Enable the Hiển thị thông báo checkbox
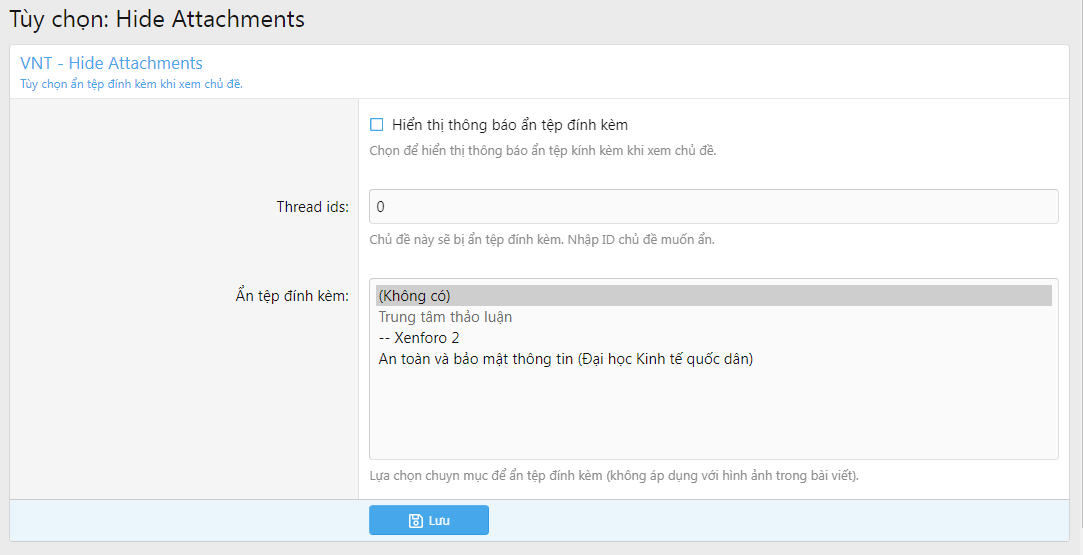The image size is (1083, 555). (377, 125)
